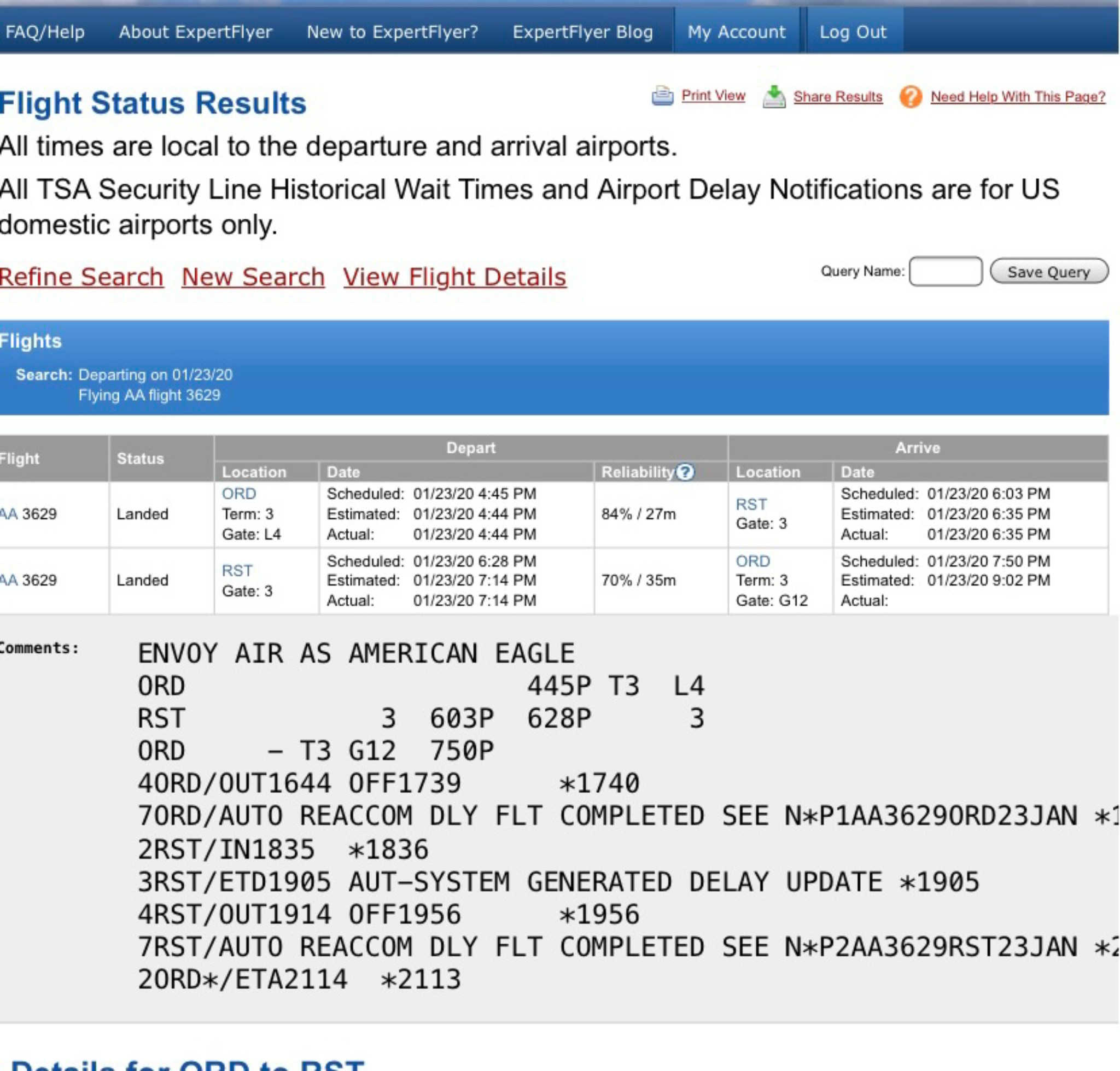Click Gate: L4 text in first row

click(252, 534)
